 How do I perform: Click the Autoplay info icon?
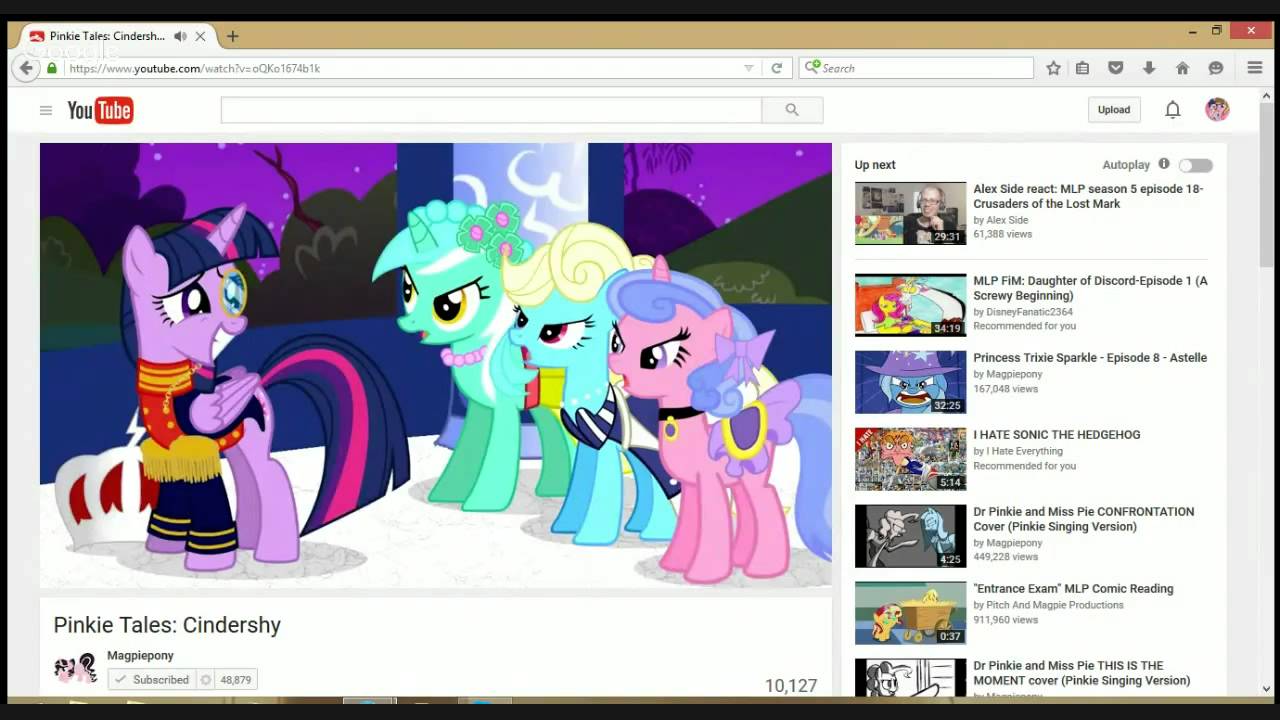1164,164
